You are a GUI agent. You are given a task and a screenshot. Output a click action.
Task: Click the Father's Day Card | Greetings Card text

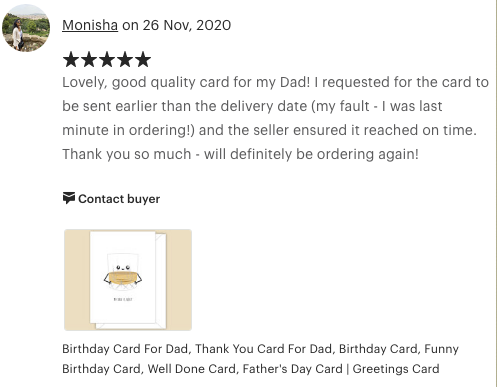pyautogui.click(x=341, y=369)
